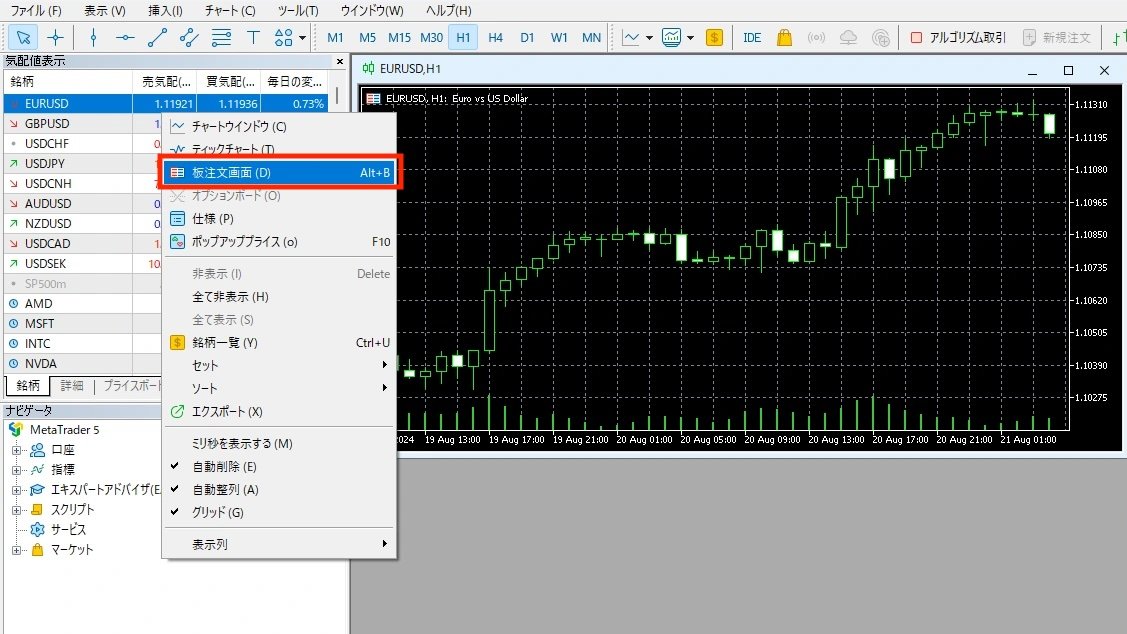
Task: Open the 表示 (V) menu
Action: (x=105, y=11)
